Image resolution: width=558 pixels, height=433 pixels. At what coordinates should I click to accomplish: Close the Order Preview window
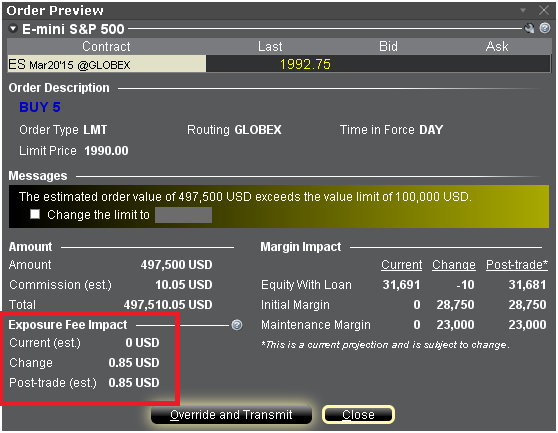(544, 10)
